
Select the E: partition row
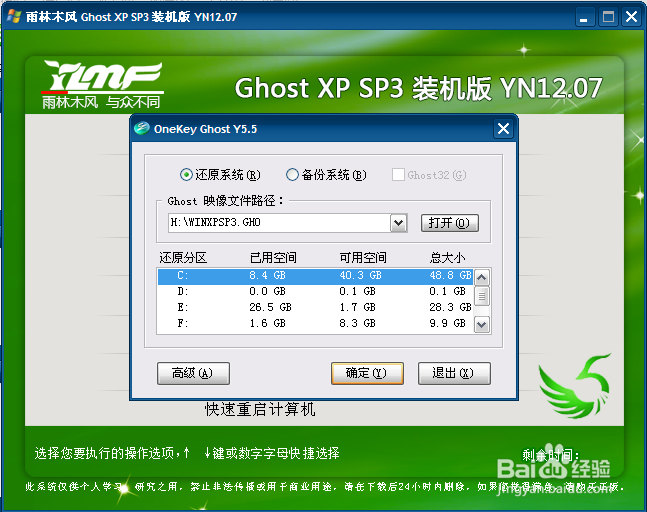coord(315,307)
